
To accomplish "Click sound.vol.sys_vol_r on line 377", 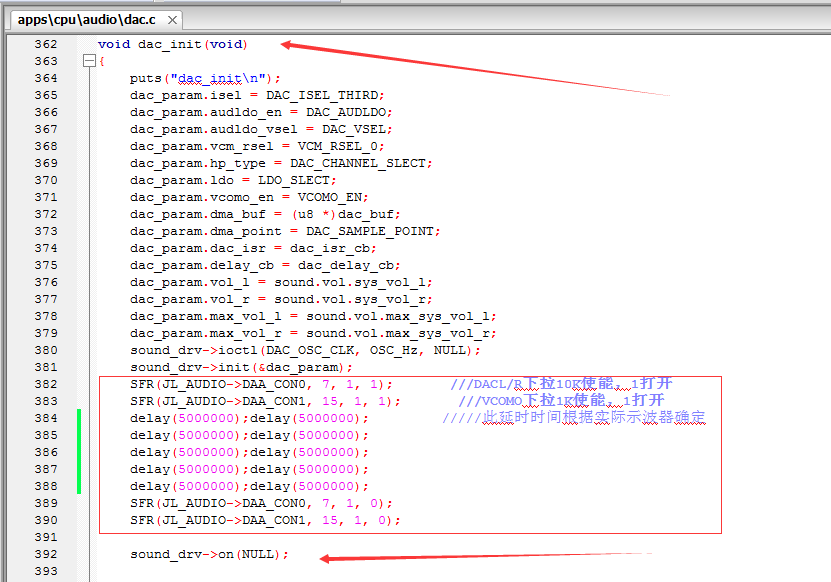I will pyautogui.click(x=350, y=299).
